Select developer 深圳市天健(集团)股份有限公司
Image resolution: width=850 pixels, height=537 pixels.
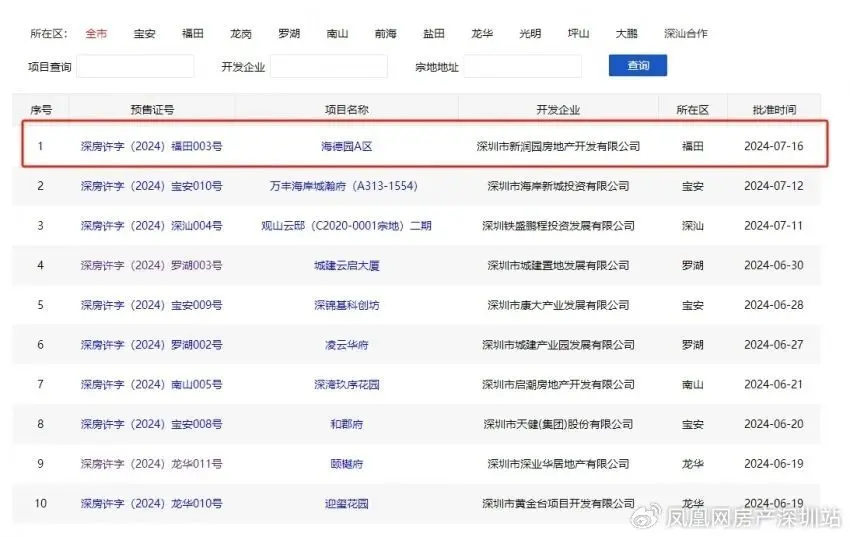558,424
